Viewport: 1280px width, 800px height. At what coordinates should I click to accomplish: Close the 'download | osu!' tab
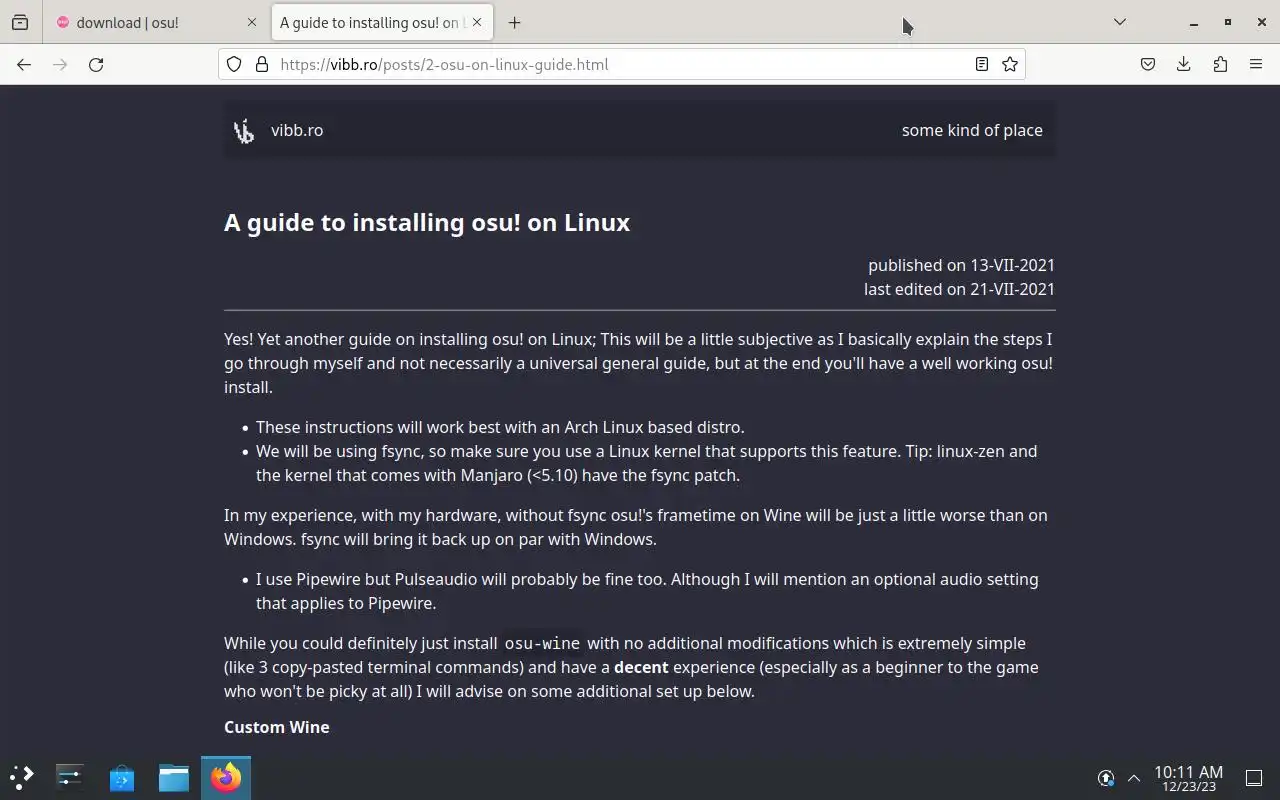pyautogui.click(x=251, y=22)
